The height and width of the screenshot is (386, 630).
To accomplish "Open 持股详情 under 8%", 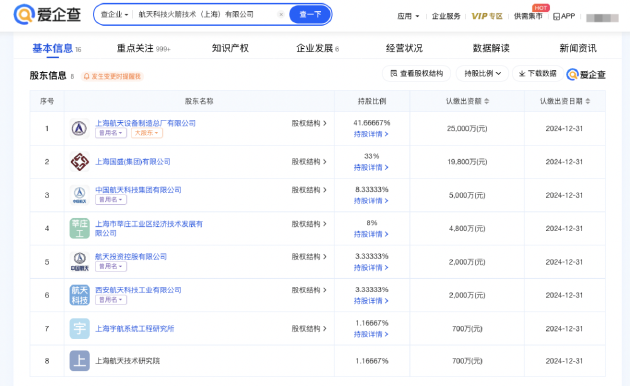I will pyautogui.click(x=371, y=234).
